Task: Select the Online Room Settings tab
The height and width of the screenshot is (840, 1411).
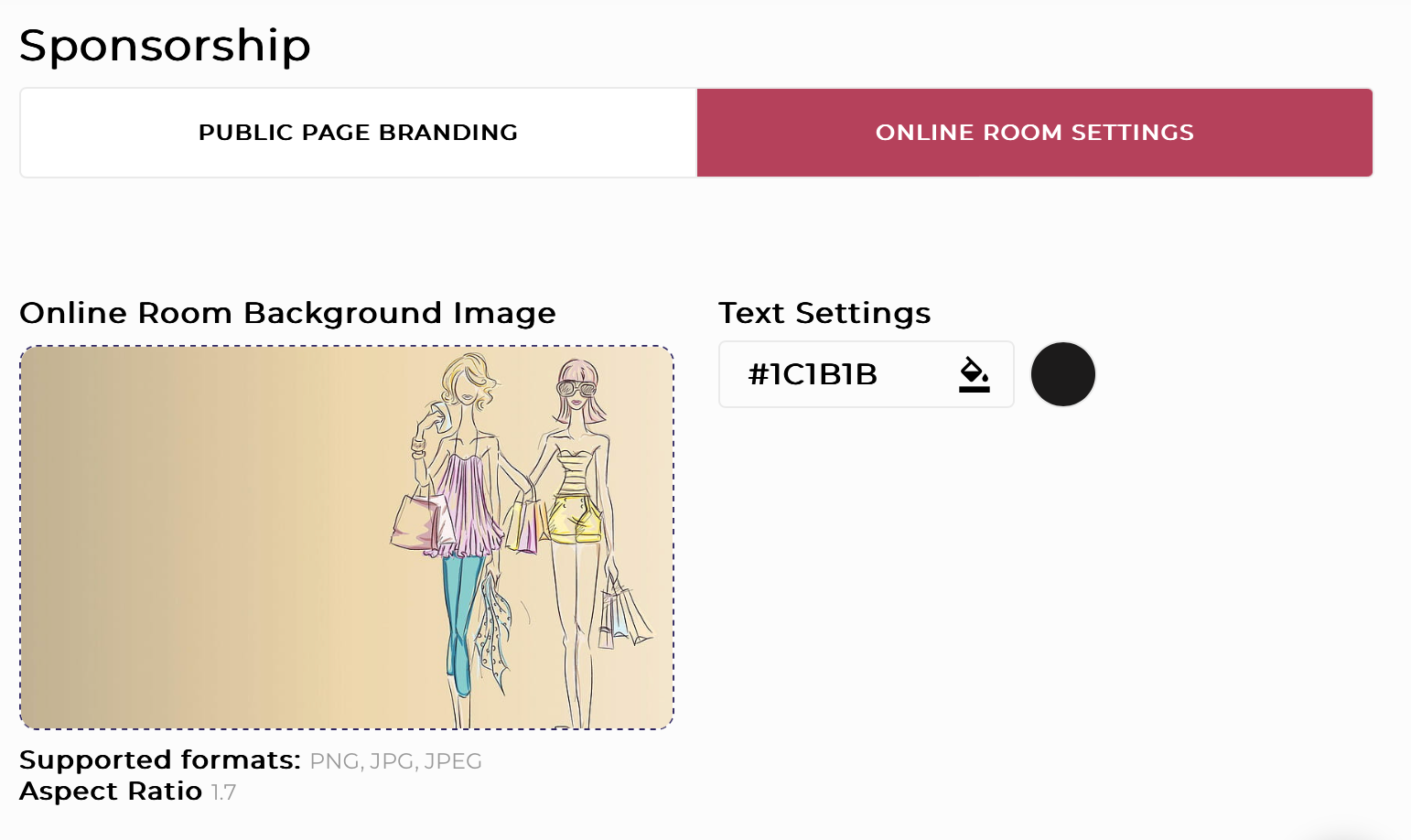Action: (1034, 133)
